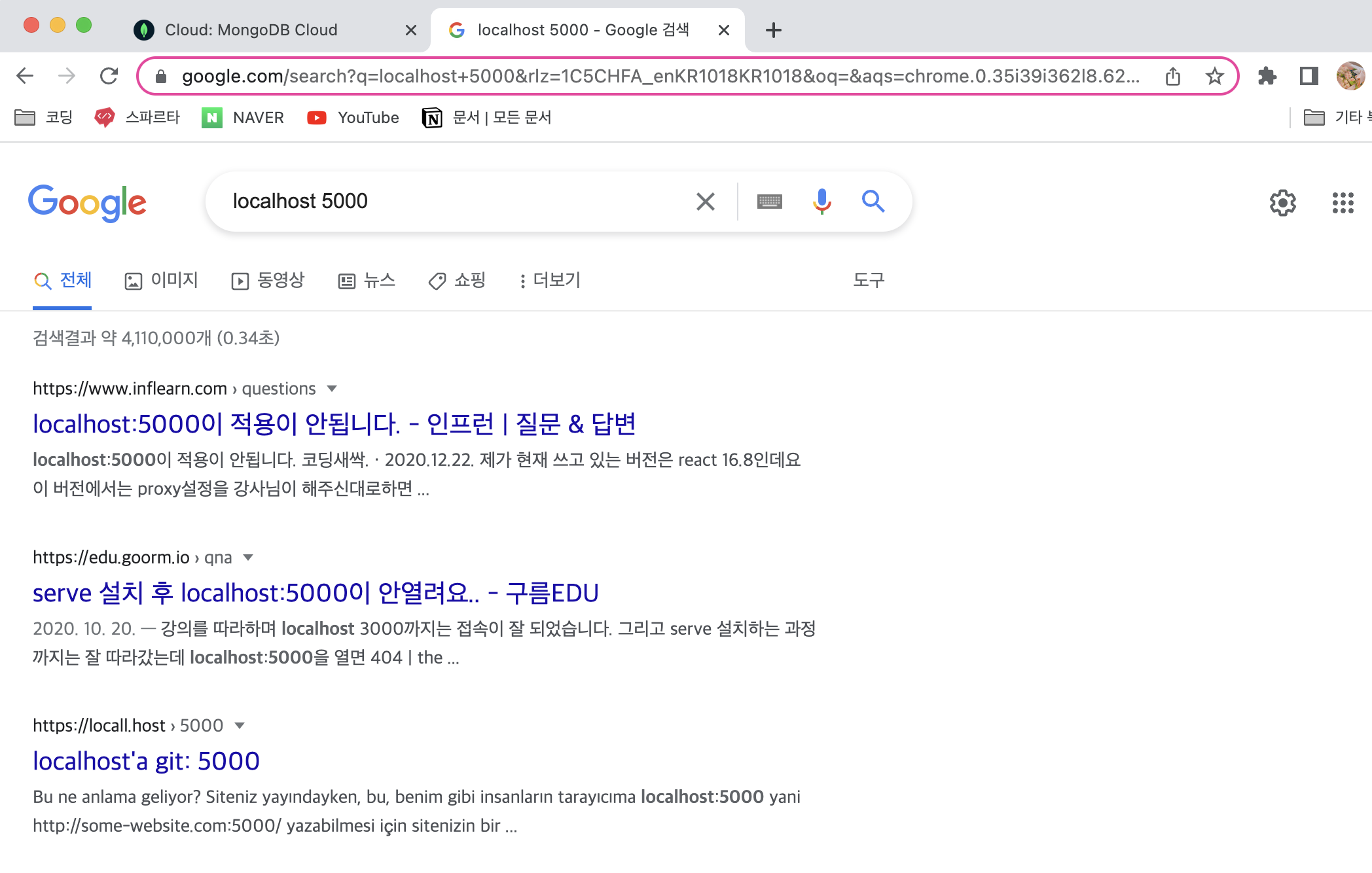The height and width of the screenshot is (873, 1372).
Task: Close the MongoDB Cloud tab
Action: click(411, 30)
